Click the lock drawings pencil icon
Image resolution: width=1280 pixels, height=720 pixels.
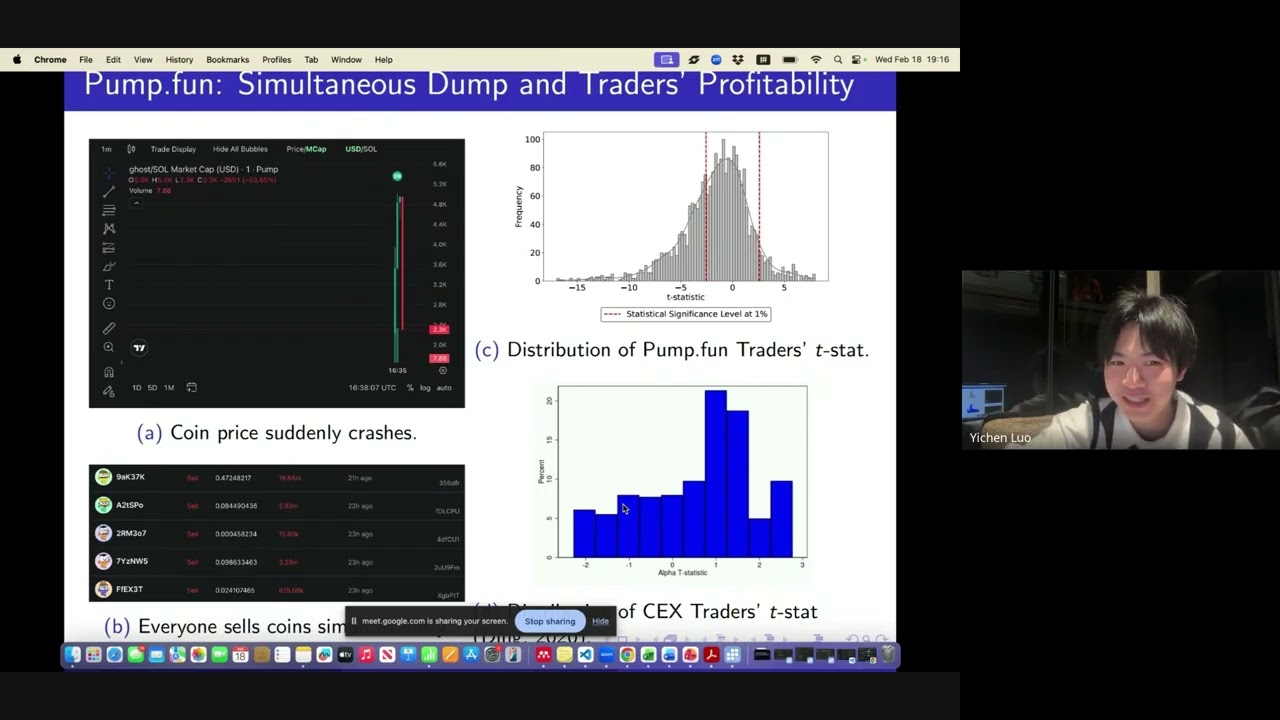109,391
